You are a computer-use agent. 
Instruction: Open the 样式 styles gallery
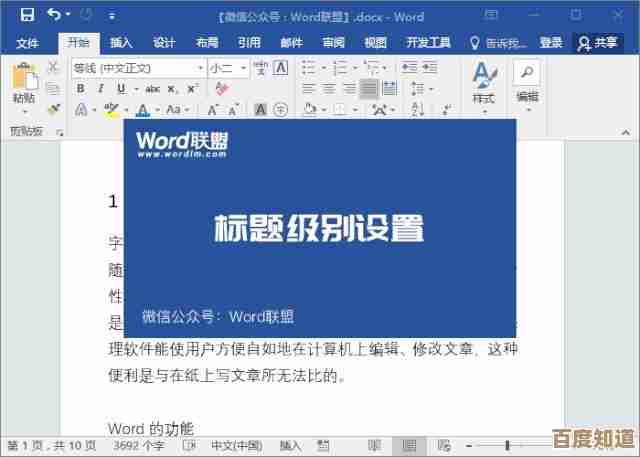point(484,87)
